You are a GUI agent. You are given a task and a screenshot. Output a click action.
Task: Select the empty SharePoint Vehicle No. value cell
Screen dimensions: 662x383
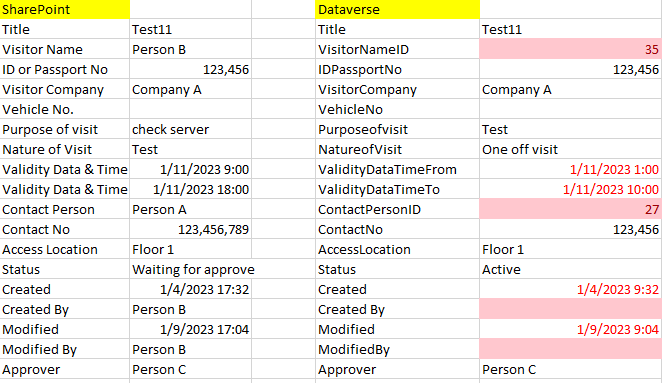click(x=190, y=109)
